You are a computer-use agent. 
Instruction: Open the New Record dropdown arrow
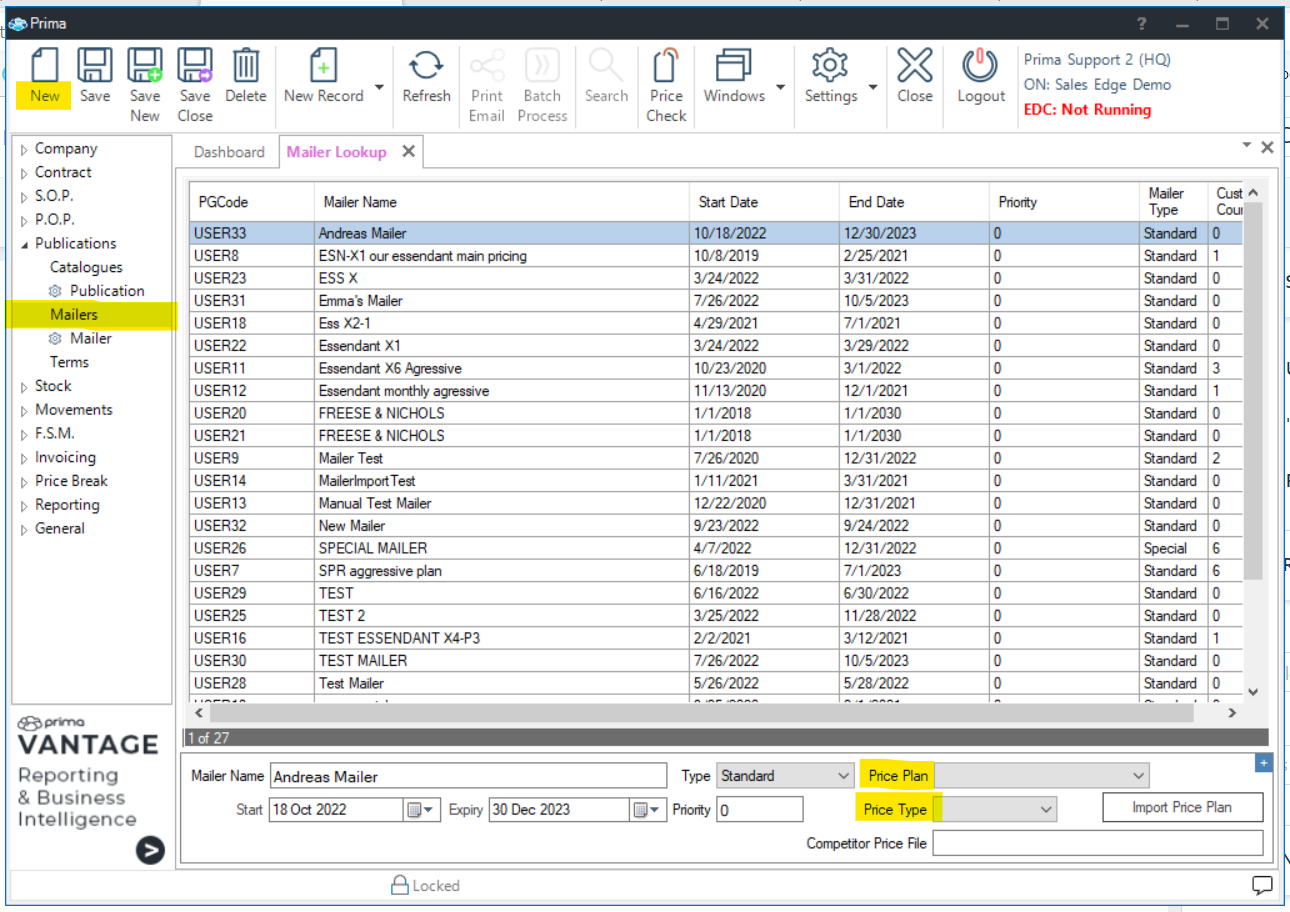(379, 88)
